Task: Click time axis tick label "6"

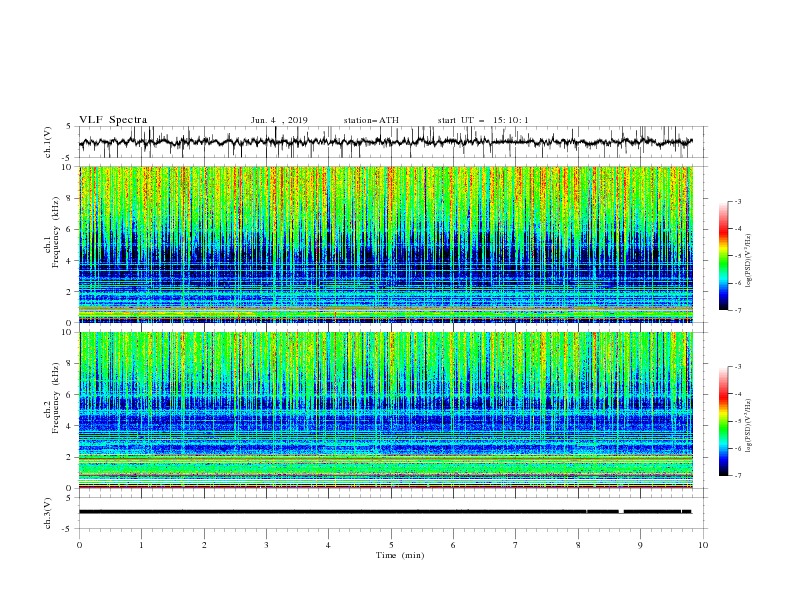Action: (453, 545)
